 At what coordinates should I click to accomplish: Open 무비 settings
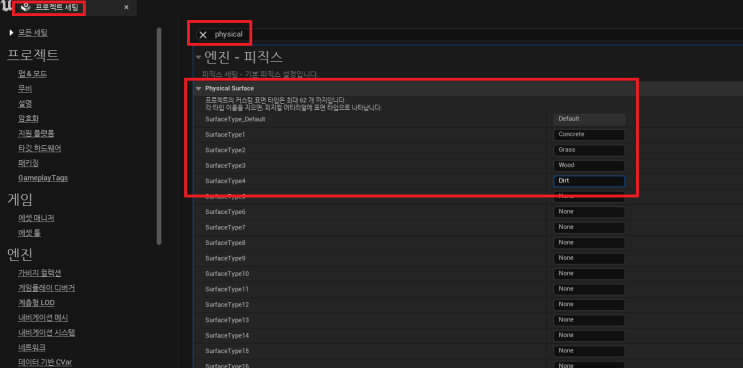(x=25, y=89)
